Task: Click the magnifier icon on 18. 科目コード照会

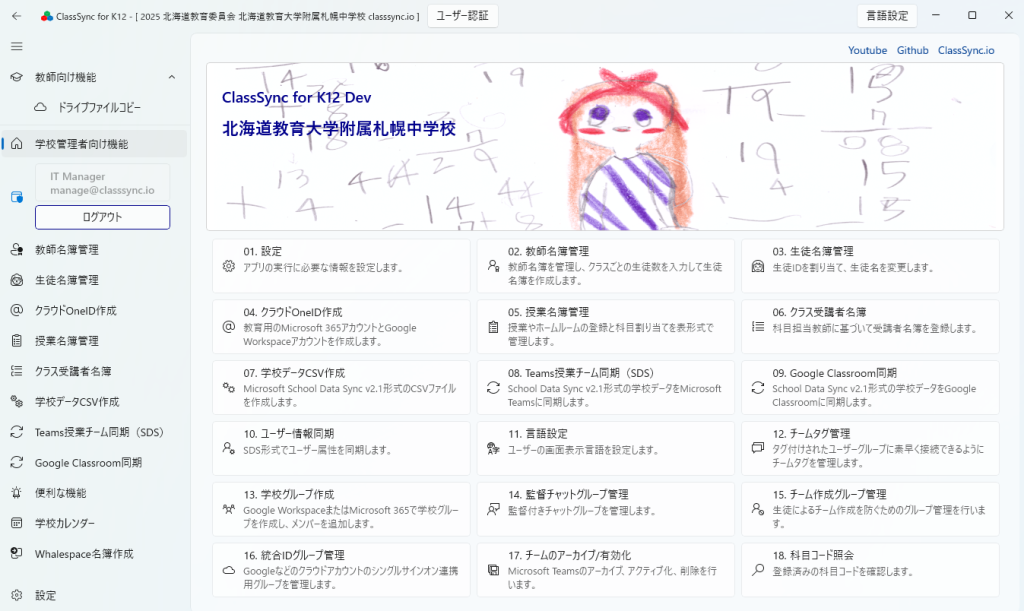Action: (757, 570)
